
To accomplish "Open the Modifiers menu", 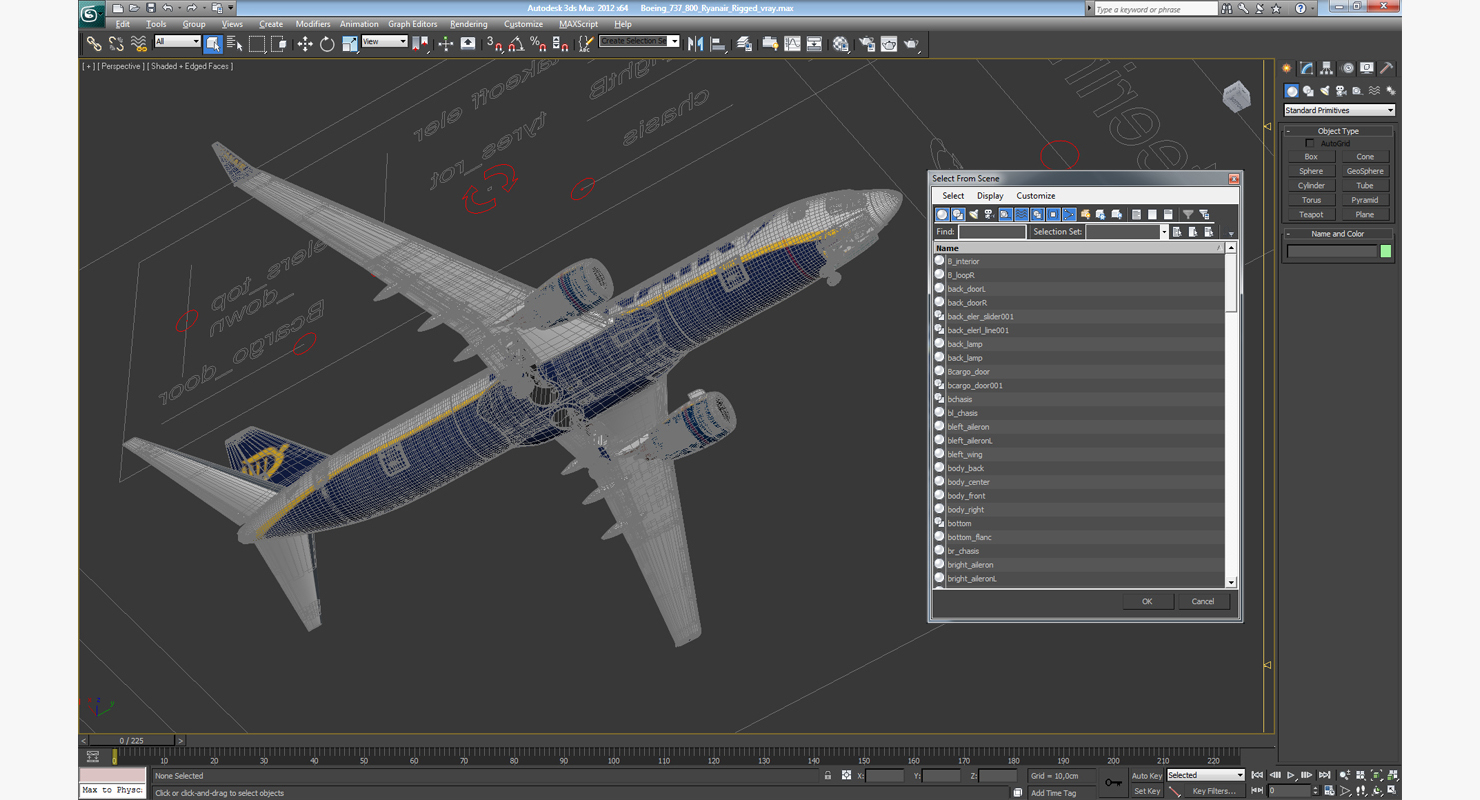I will [x=313, y=24].
